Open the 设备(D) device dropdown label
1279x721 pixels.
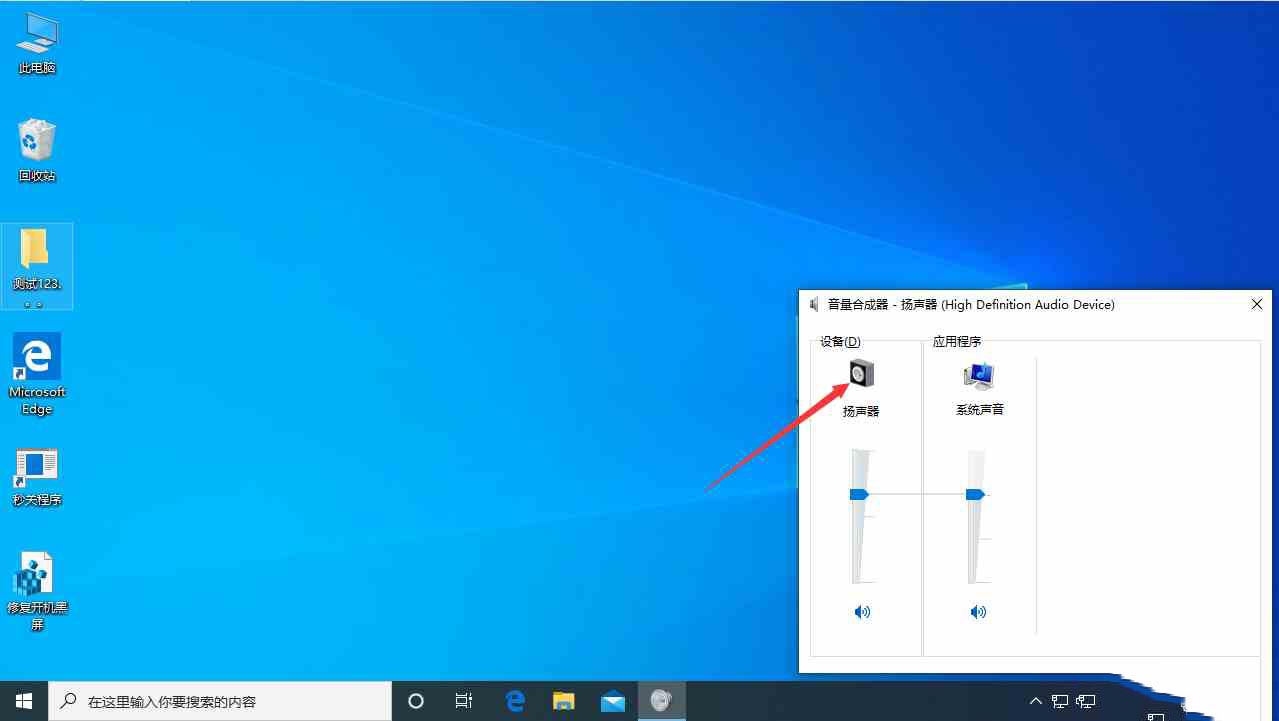pos(840,342)
